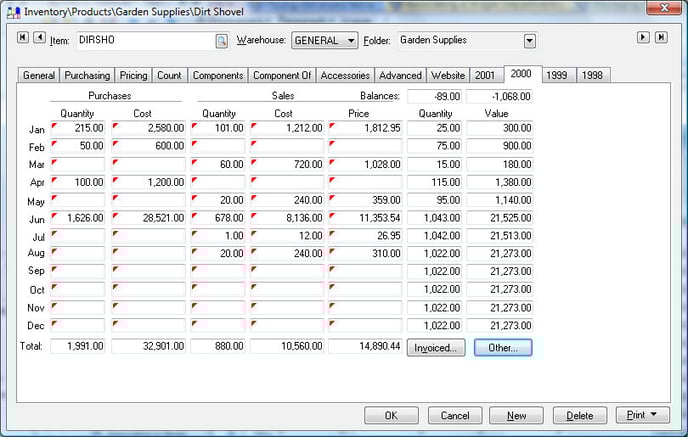Go to last record arrow
The image size is (688, 437).
(x=661, y=37)
